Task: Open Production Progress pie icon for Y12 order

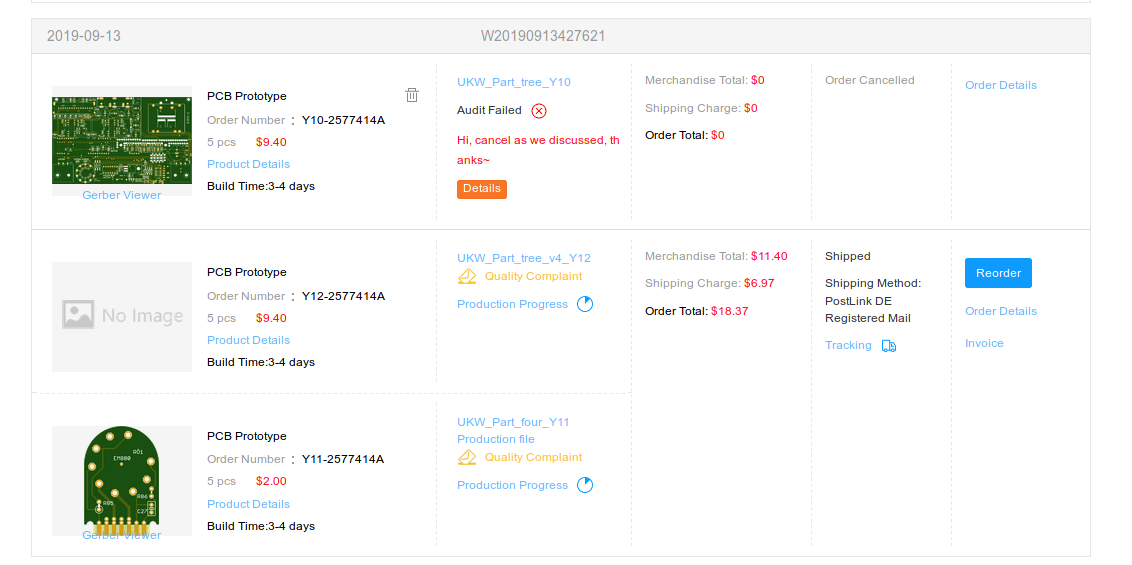Action: [x=585, y=304]
